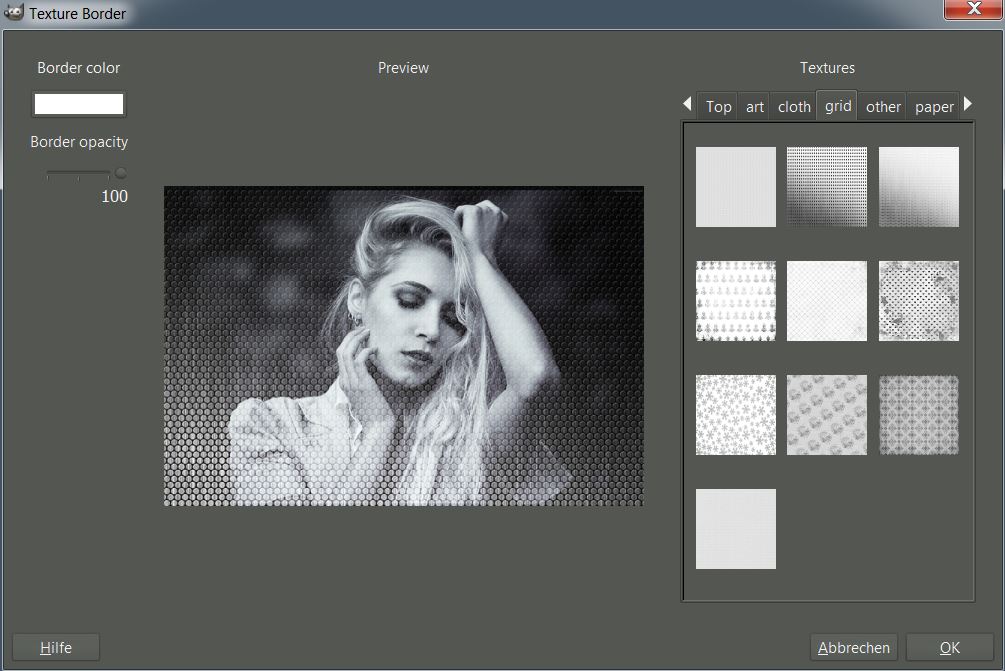Confirm with the OK button
This screenshot has width=1005, height=671.
click(949, 648)
